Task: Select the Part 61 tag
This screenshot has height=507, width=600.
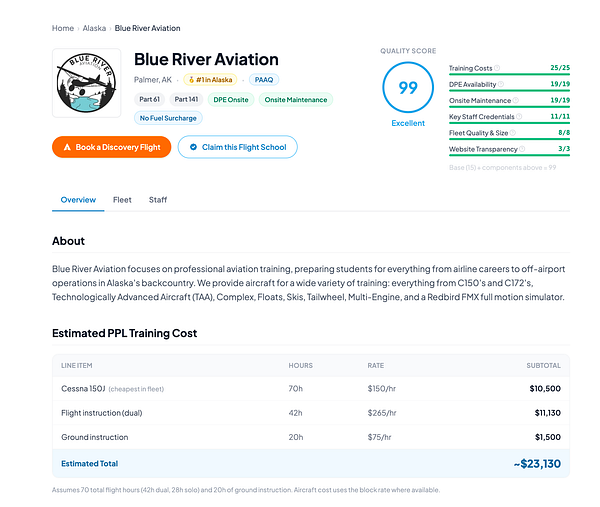Action: point(149,99)
